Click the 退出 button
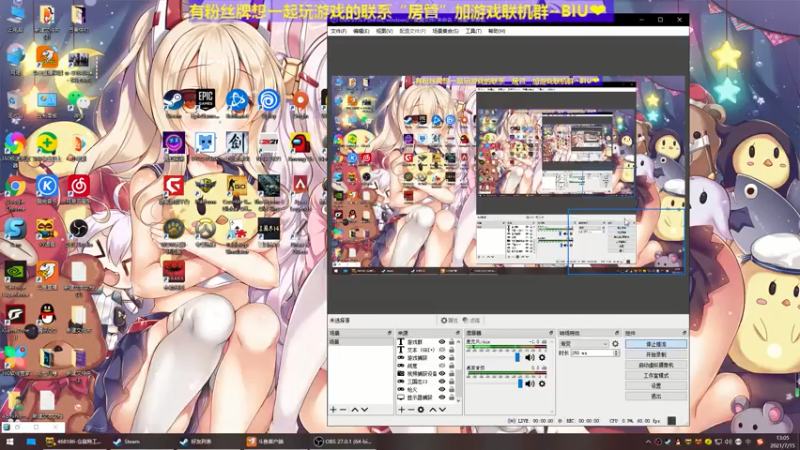Screen dimensions: 800x450 click(x=656, y=396)
